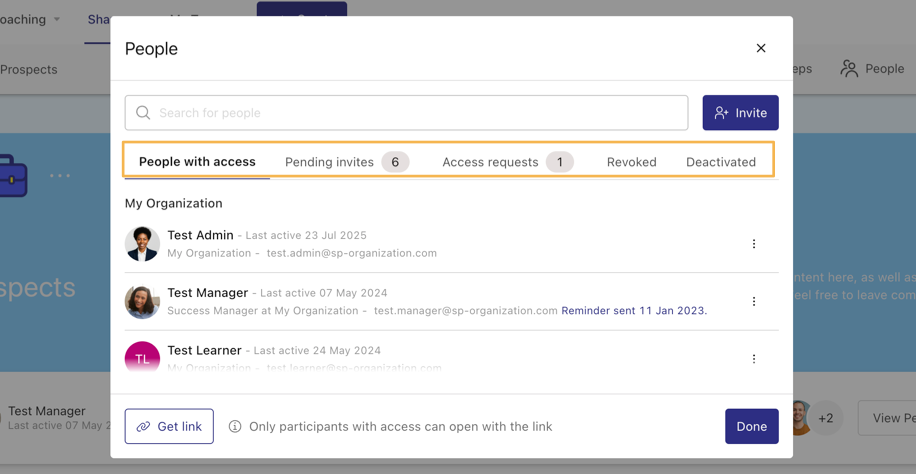Click Test Manager's profile avatar
Image resolution: width=916 pixels, height=474 pixels.
pyautogui.click(x=142, y=301)
